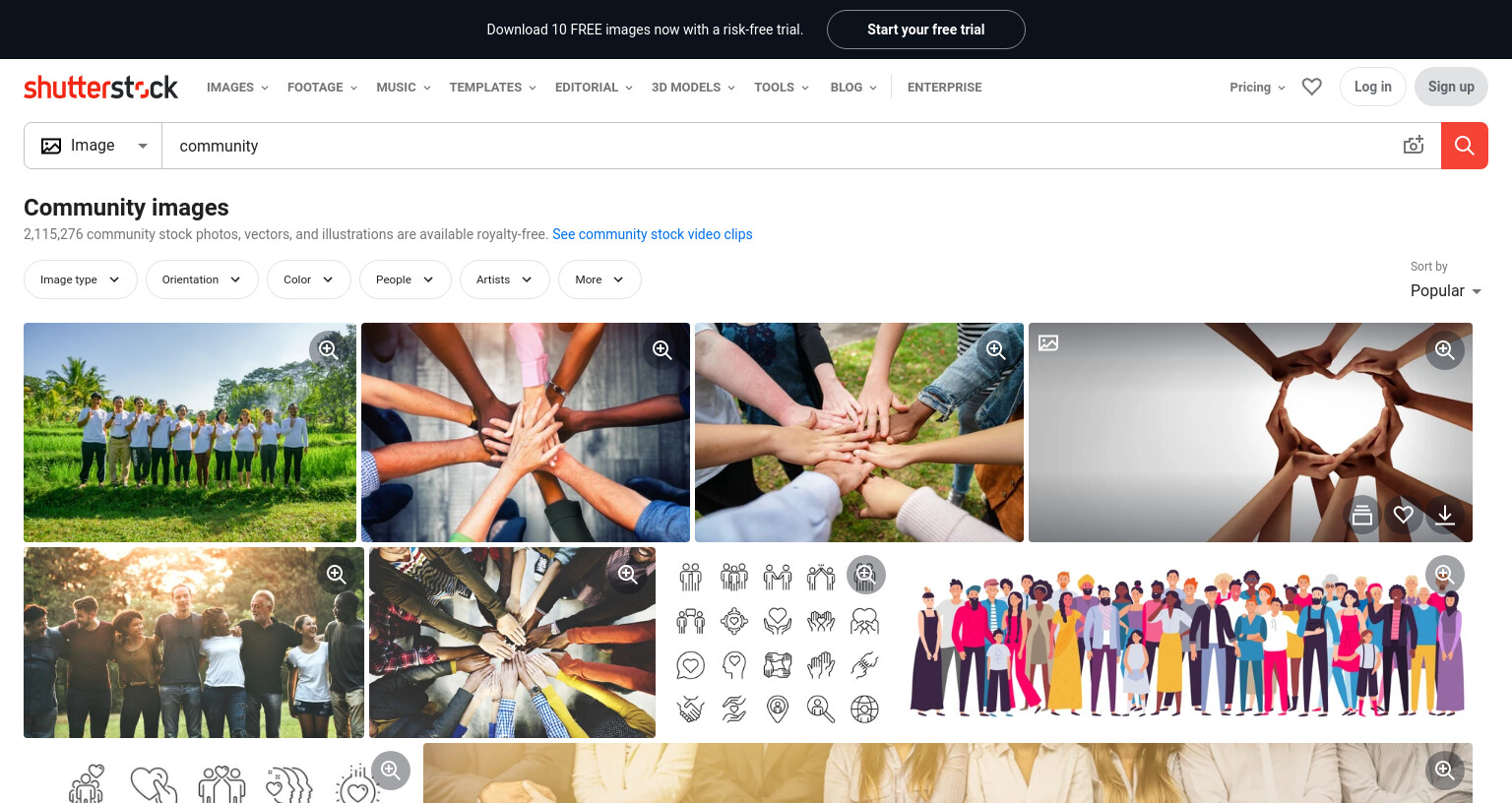Viewport: 1512px width, 803px height.
Task: Open the BLOG menu
Action: click(853, 88)
